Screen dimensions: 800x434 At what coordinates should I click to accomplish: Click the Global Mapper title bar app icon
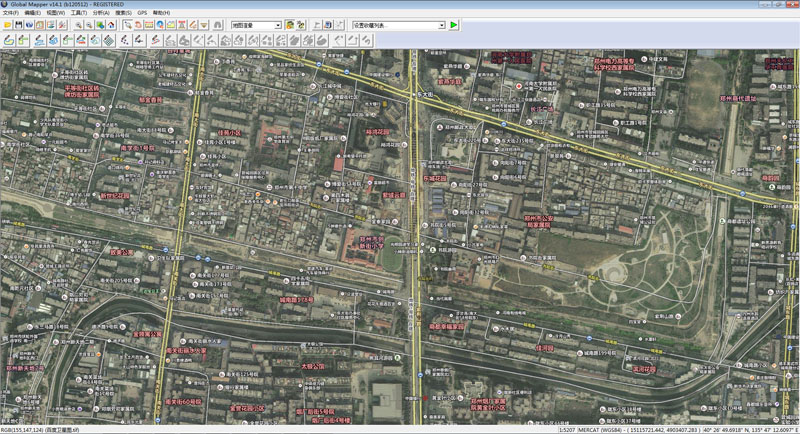point(5,4)
